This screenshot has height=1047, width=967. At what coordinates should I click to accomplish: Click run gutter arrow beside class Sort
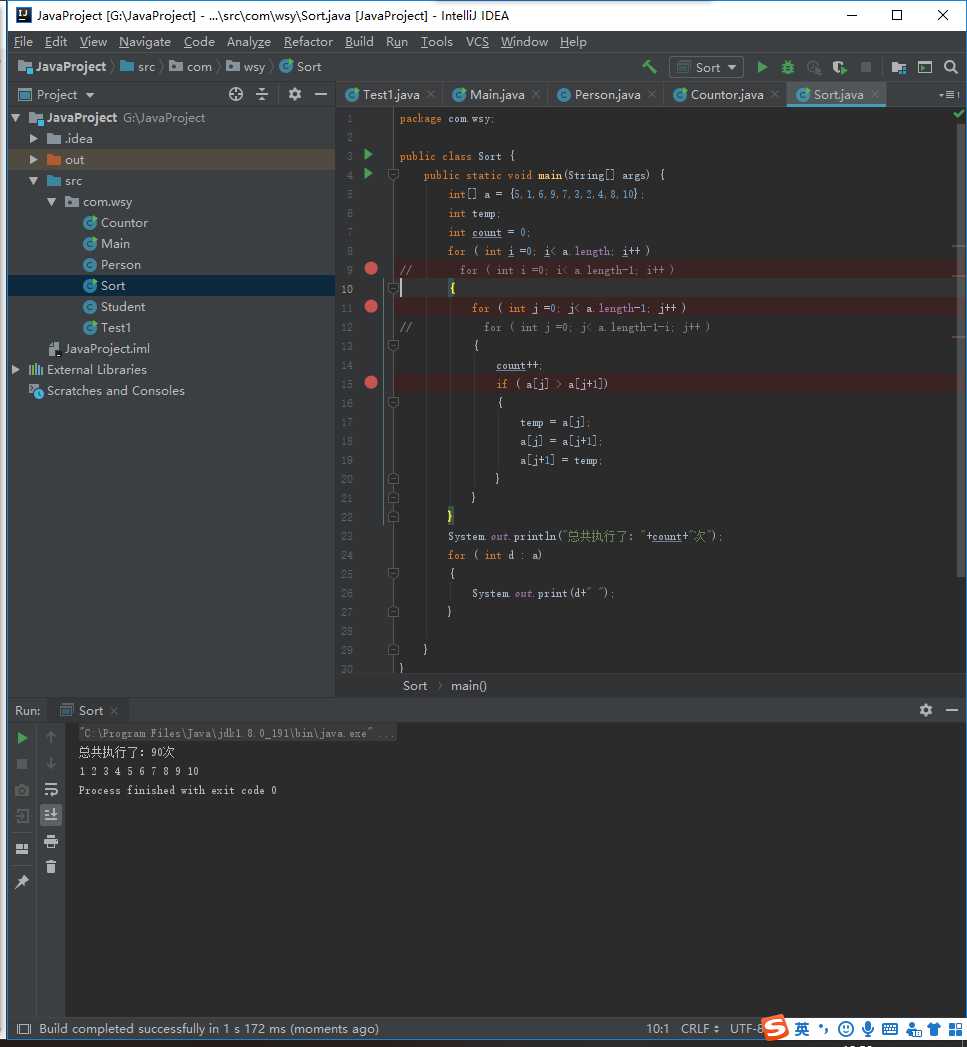coord(368,154)
